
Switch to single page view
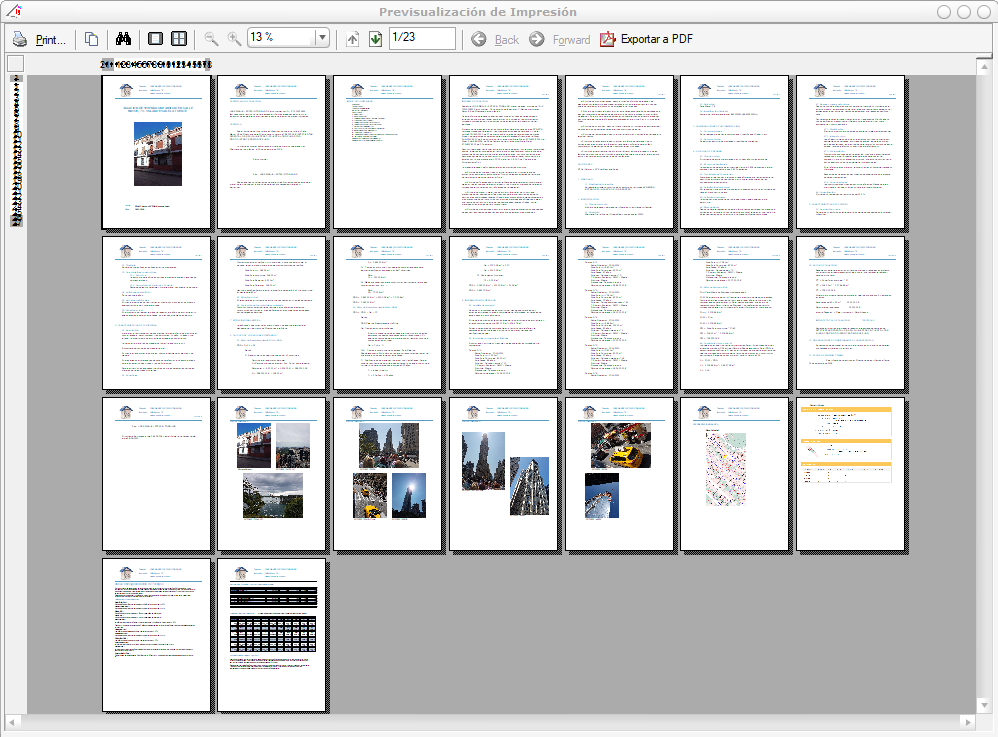click(x=155, y=39)
